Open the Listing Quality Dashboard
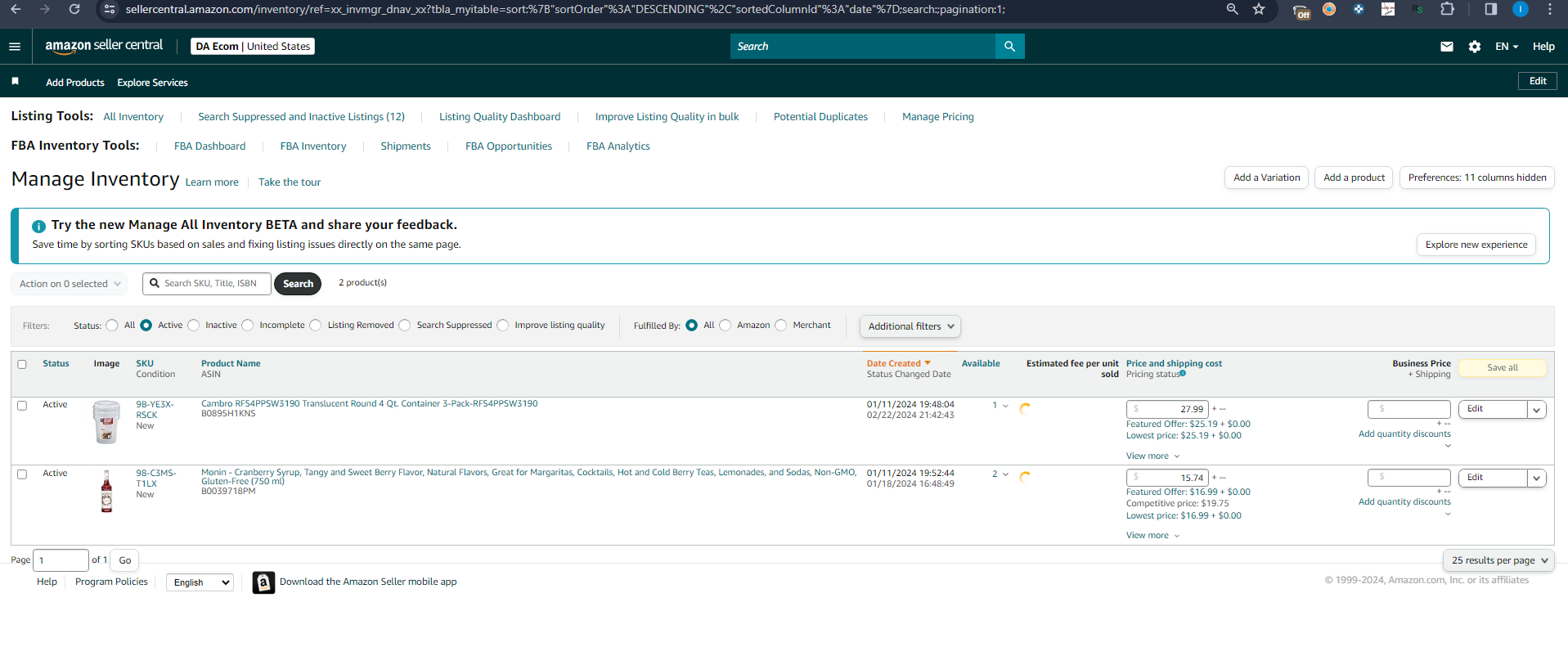This screenshot has width=1568, height=665. [x=500, y=117]
